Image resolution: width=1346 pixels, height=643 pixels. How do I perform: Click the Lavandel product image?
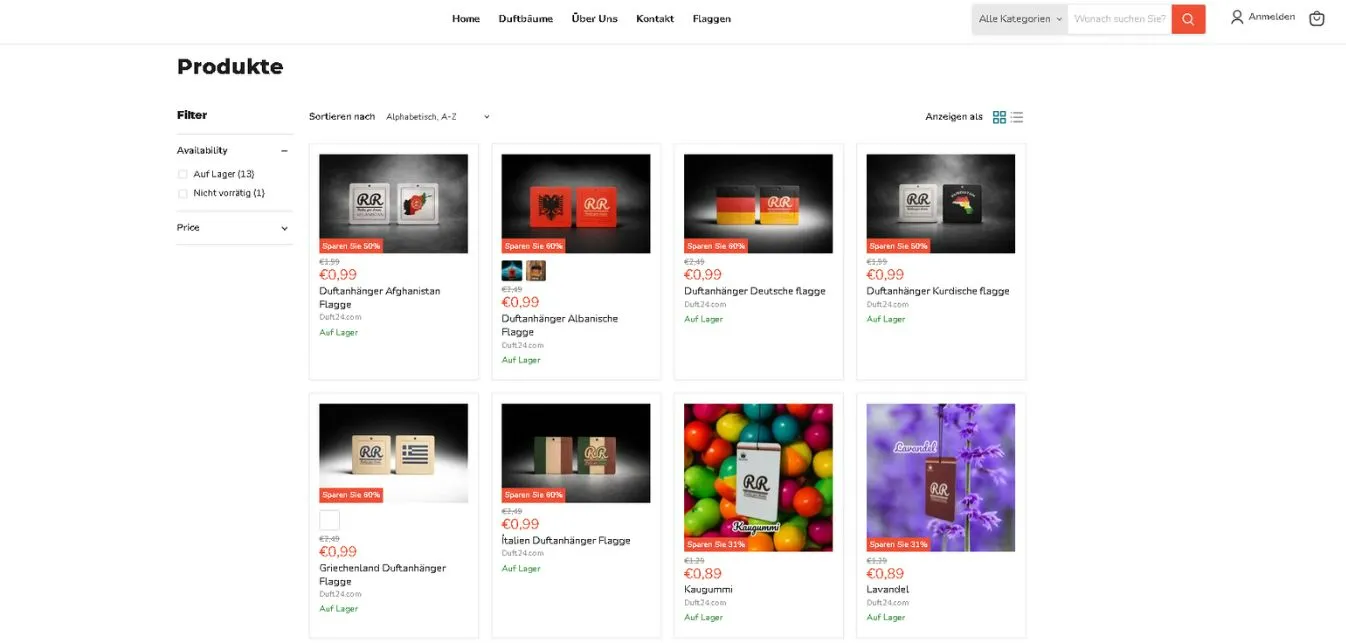tap(940, 477)
